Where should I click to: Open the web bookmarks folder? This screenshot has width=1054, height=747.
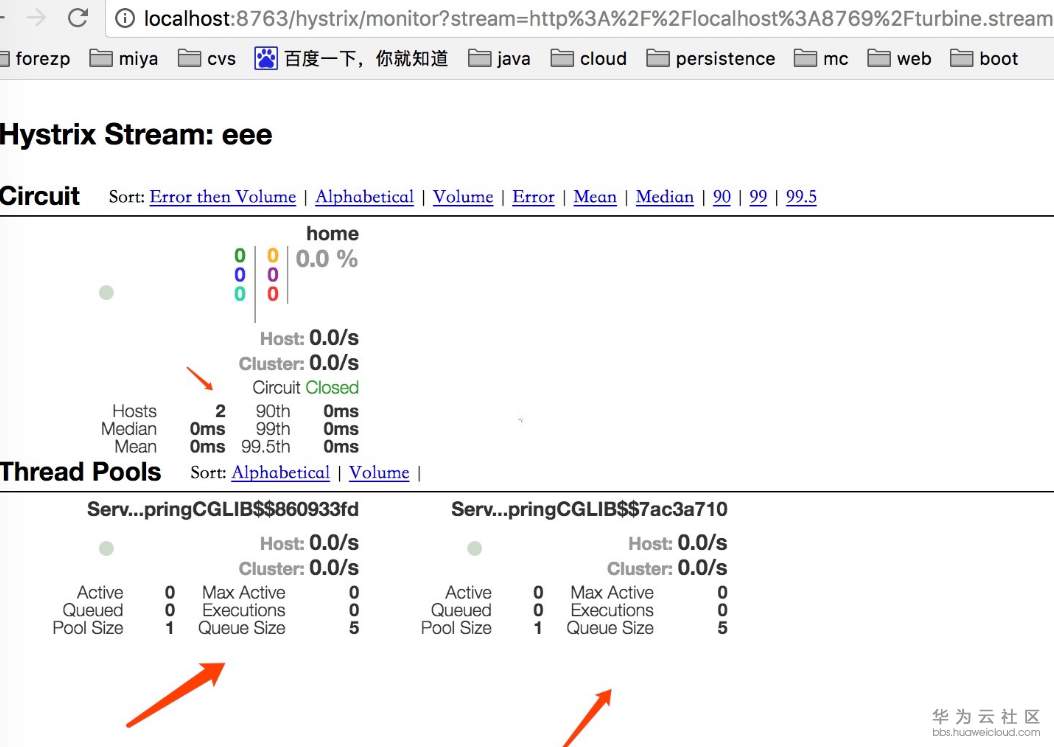[899, 58]
